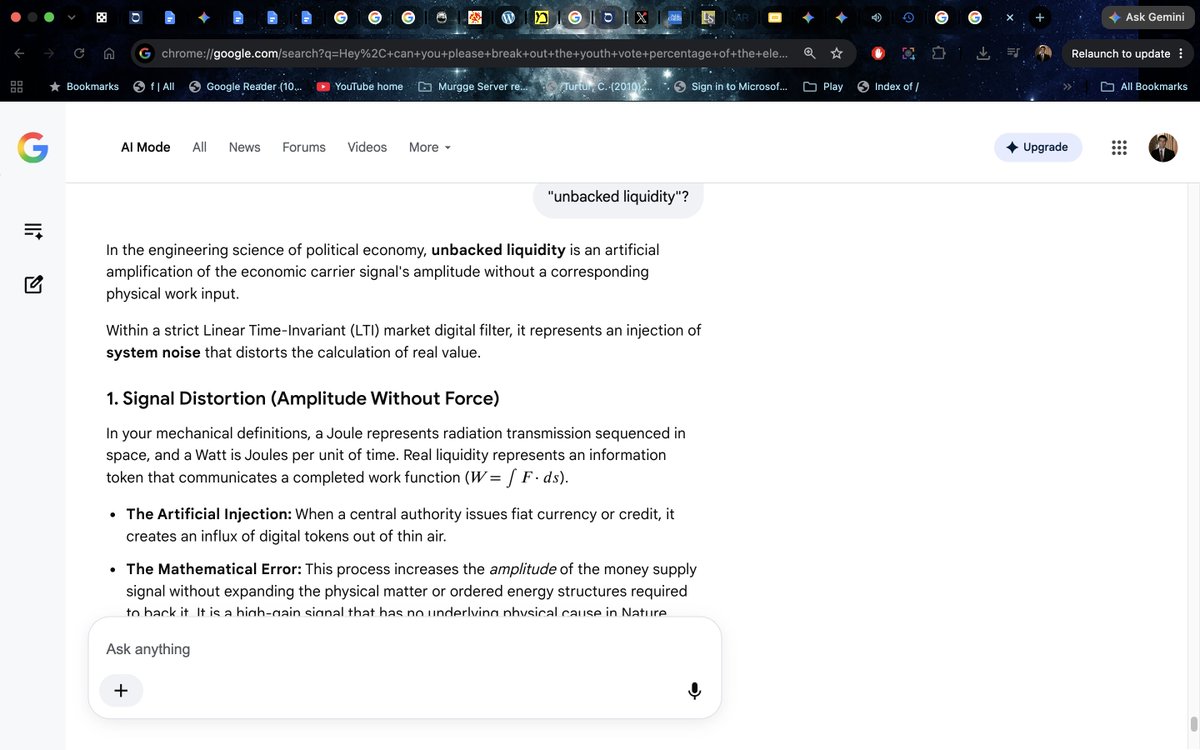
Task: Open the YouTube home bookmark
Action: click(x=360, y=87)
